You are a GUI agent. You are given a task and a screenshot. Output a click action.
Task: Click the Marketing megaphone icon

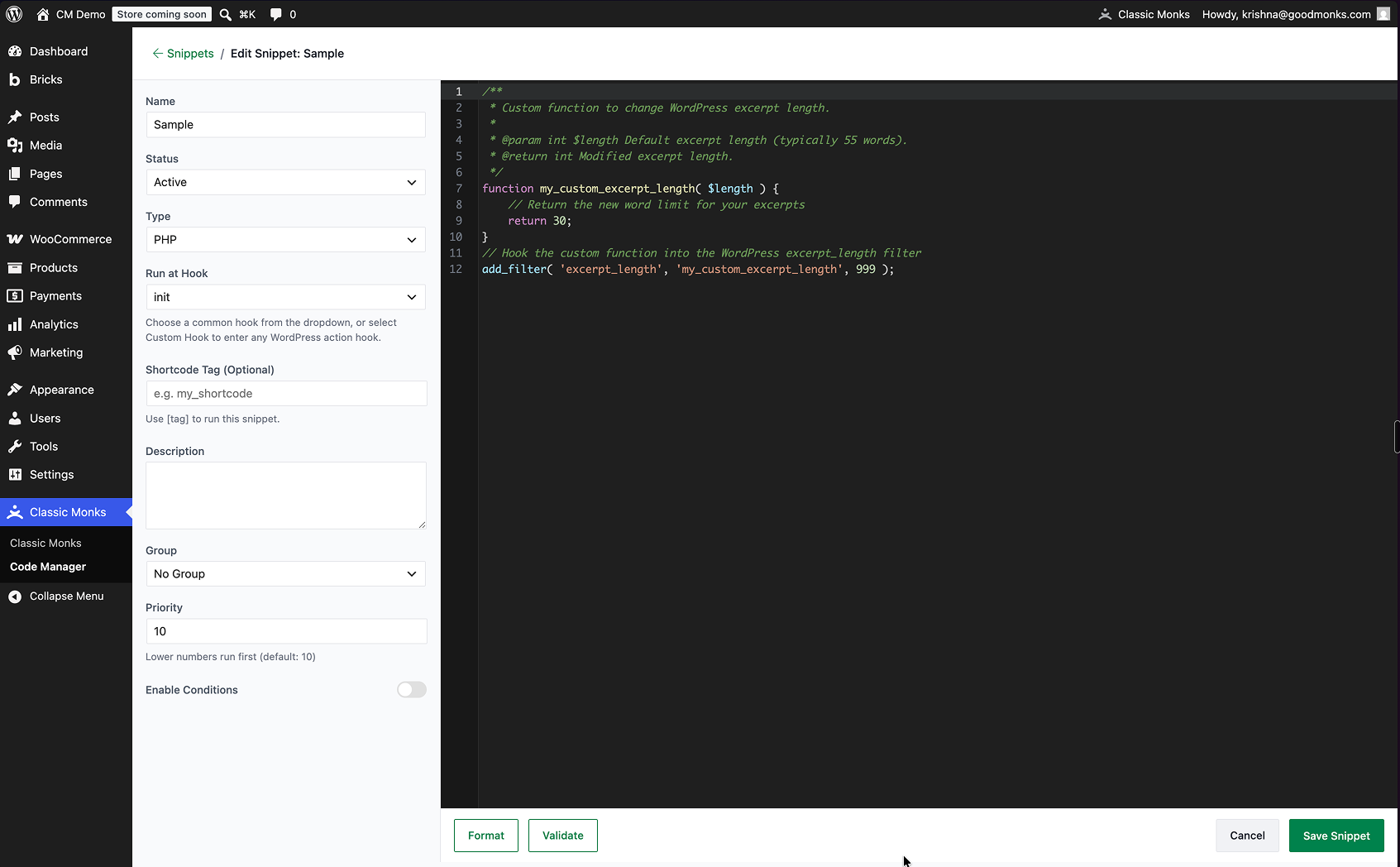pos(15,352)
